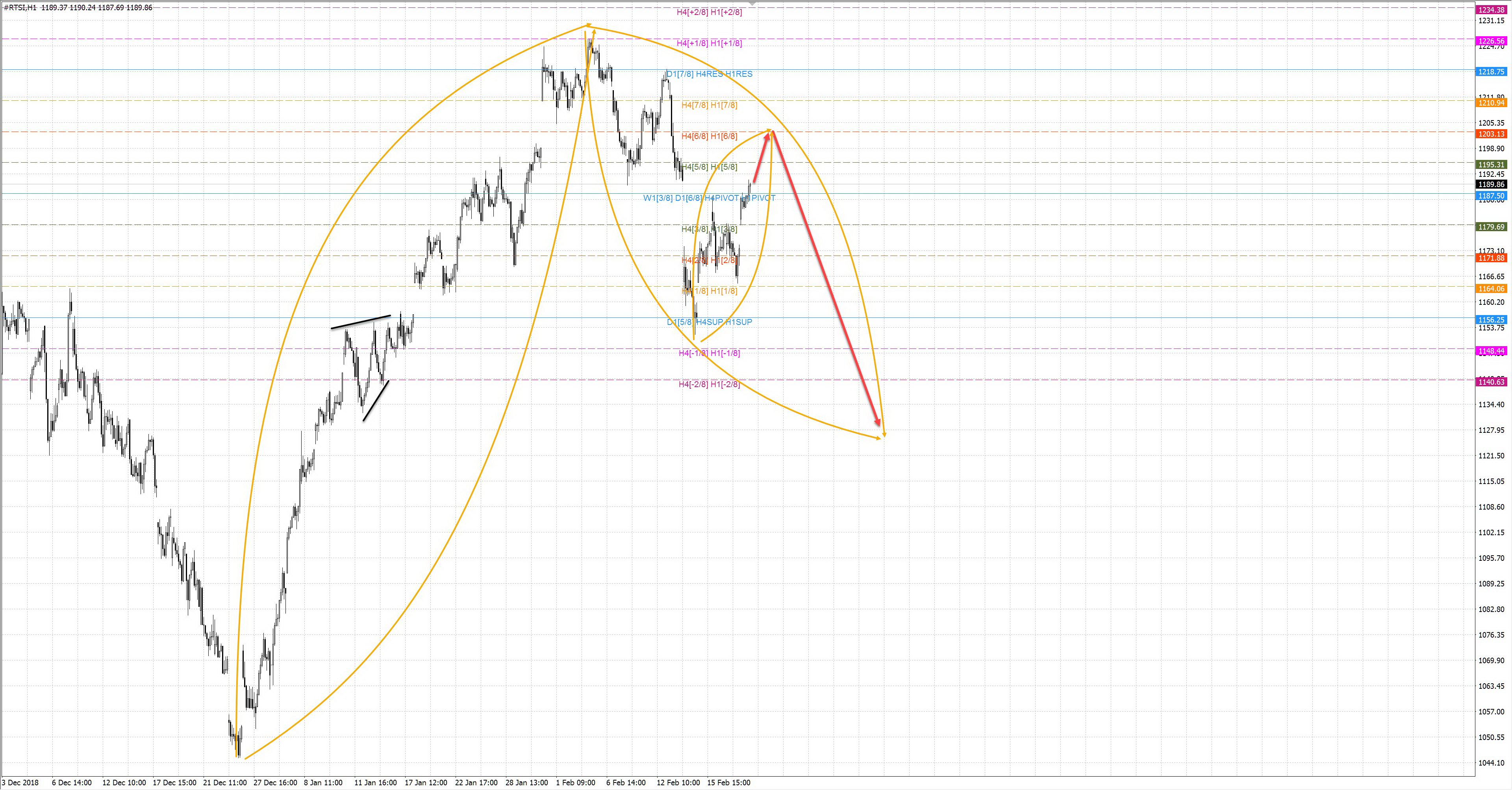1512x790 pixels.
Task: Click the 'H4[-2/8] H1[-2/8]' level label
Action: click(709, 384)
